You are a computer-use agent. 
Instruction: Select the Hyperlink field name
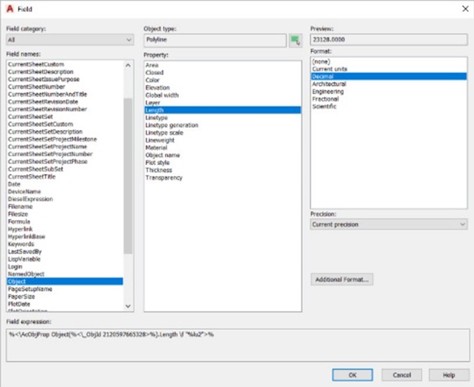pyautogui.click(x=65, y=229)
